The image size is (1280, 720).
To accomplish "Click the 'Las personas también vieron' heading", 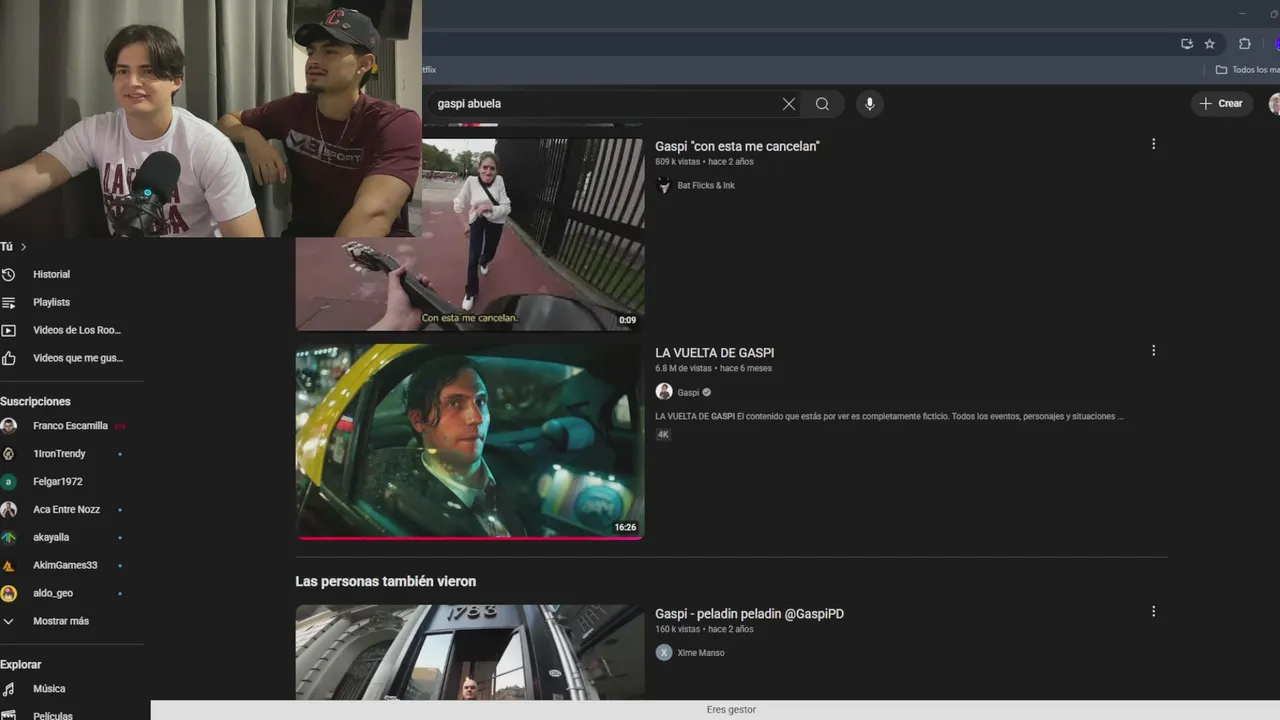I will tap(385, 581).
